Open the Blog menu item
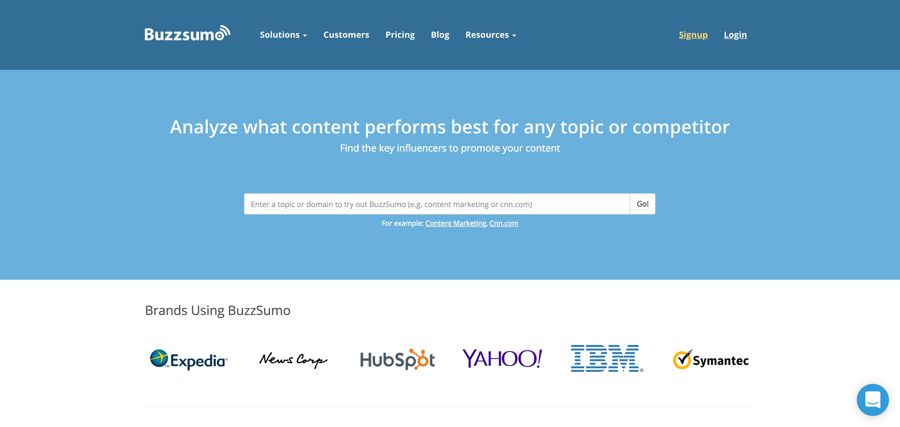Image resolution: width=900 pixels, height=427 pixels. [440, 35]
